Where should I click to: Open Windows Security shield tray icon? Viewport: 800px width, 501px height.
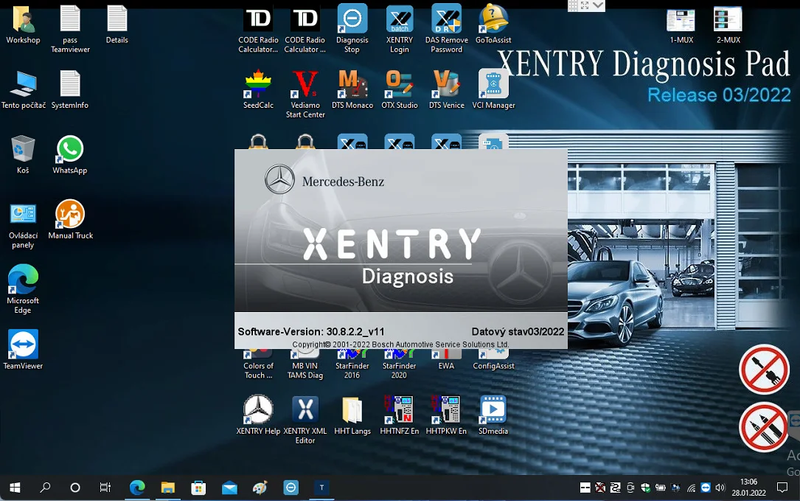[x=645, y=488]
